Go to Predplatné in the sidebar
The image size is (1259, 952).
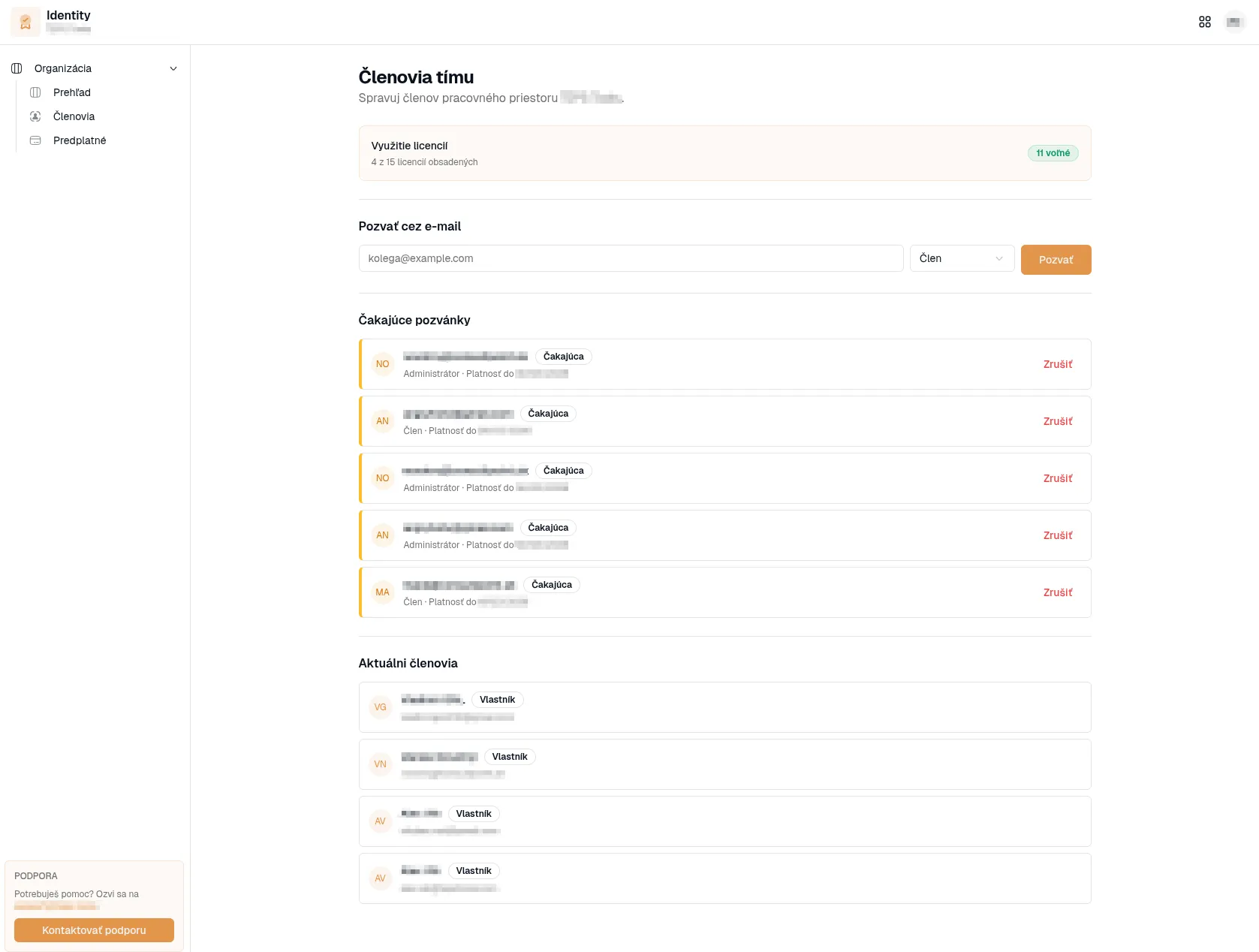80,140
